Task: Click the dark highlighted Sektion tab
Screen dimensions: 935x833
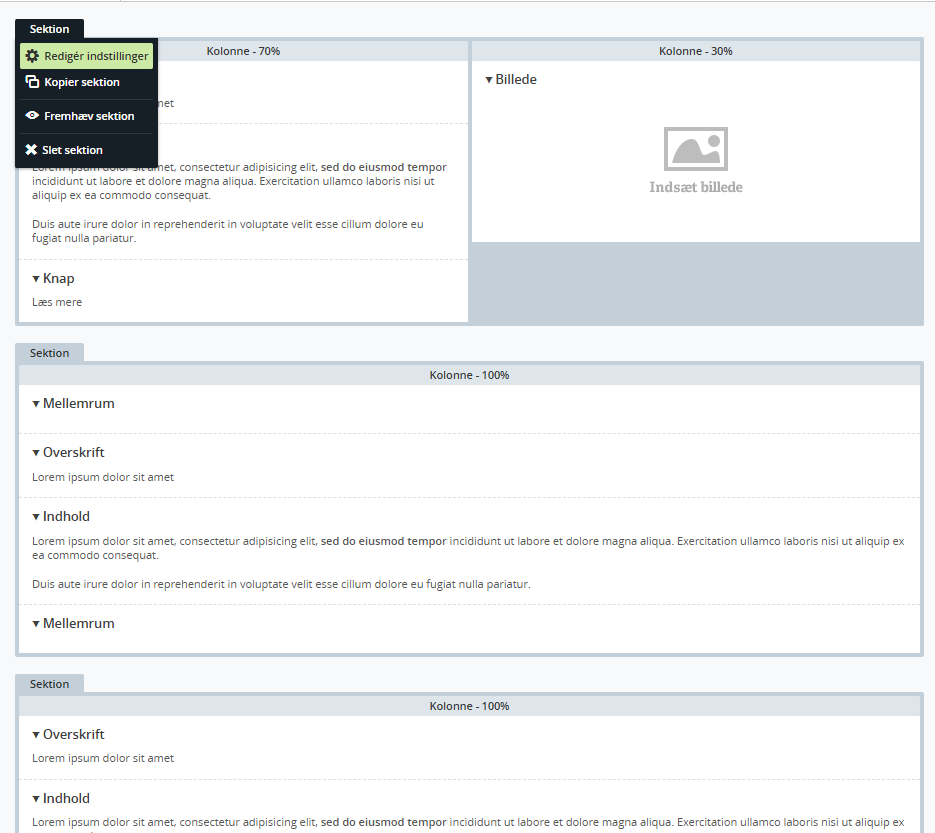Action: coord(49,29)
